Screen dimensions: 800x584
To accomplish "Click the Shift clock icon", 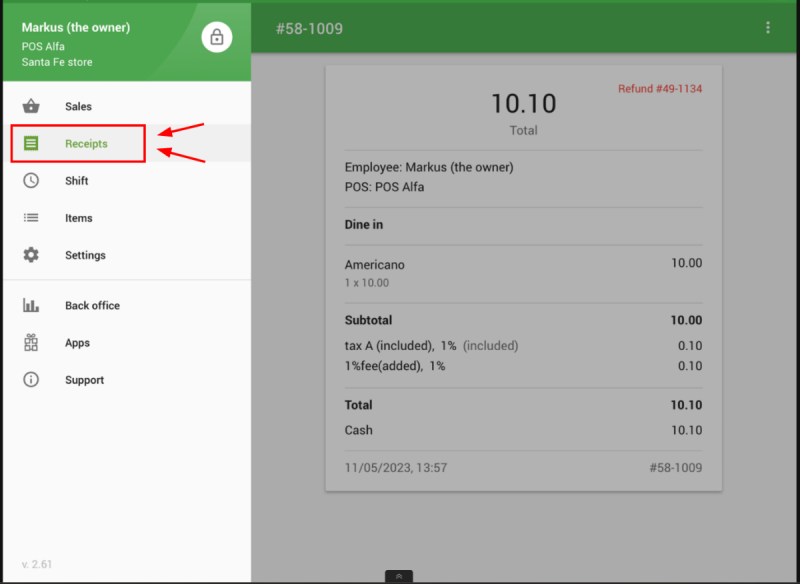I will pos(31,181).
